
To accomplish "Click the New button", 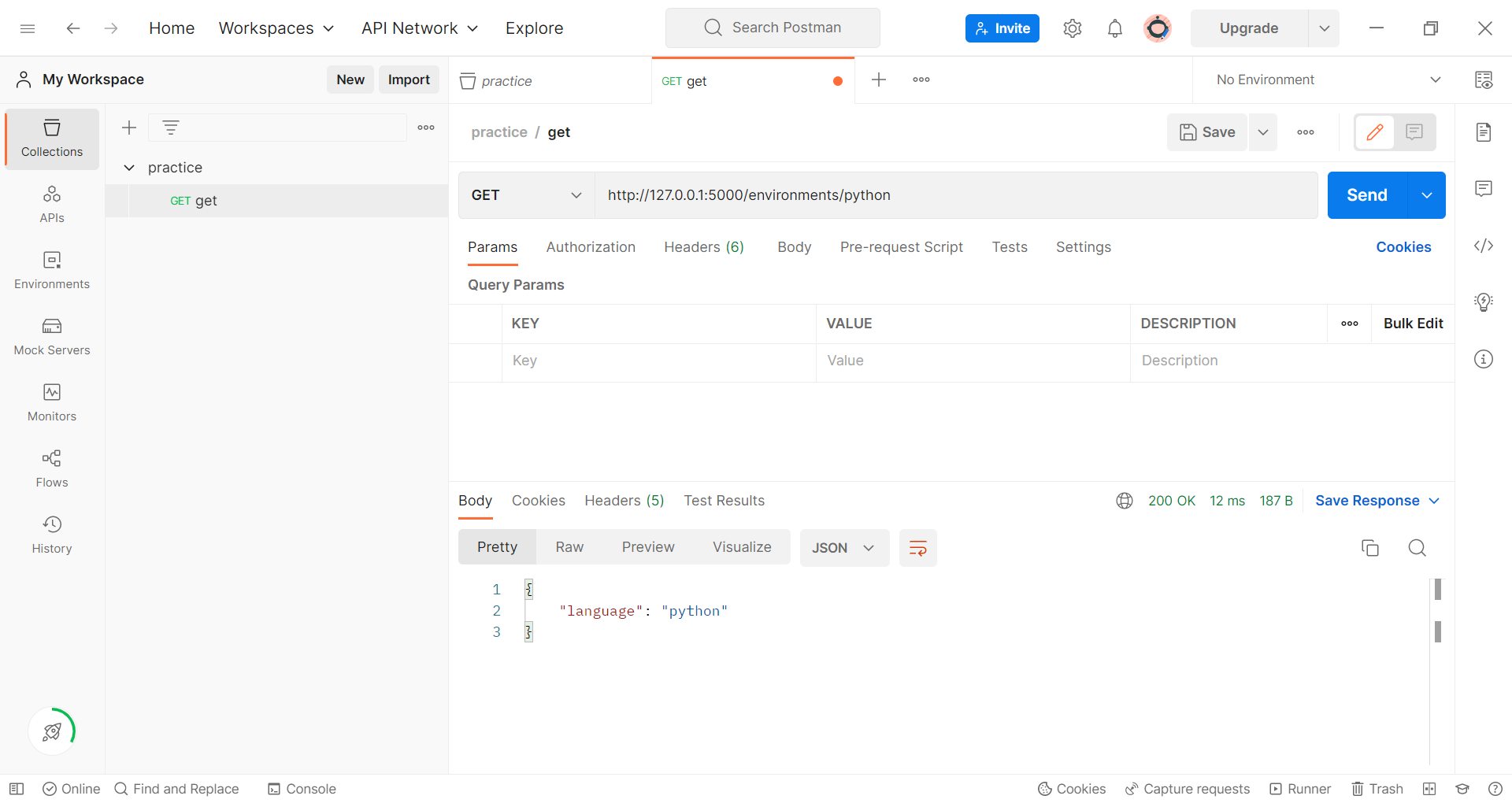I will (x=350, y=80).
